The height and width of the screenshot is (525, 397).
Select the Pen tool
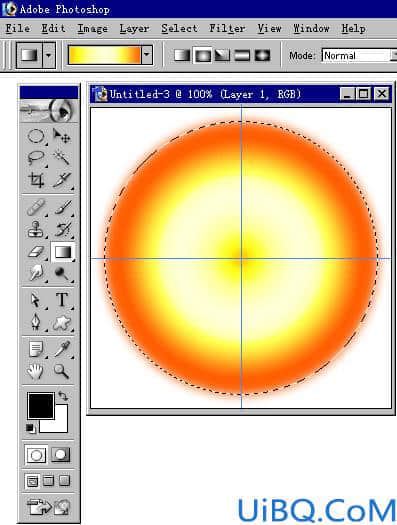(35, 322)
